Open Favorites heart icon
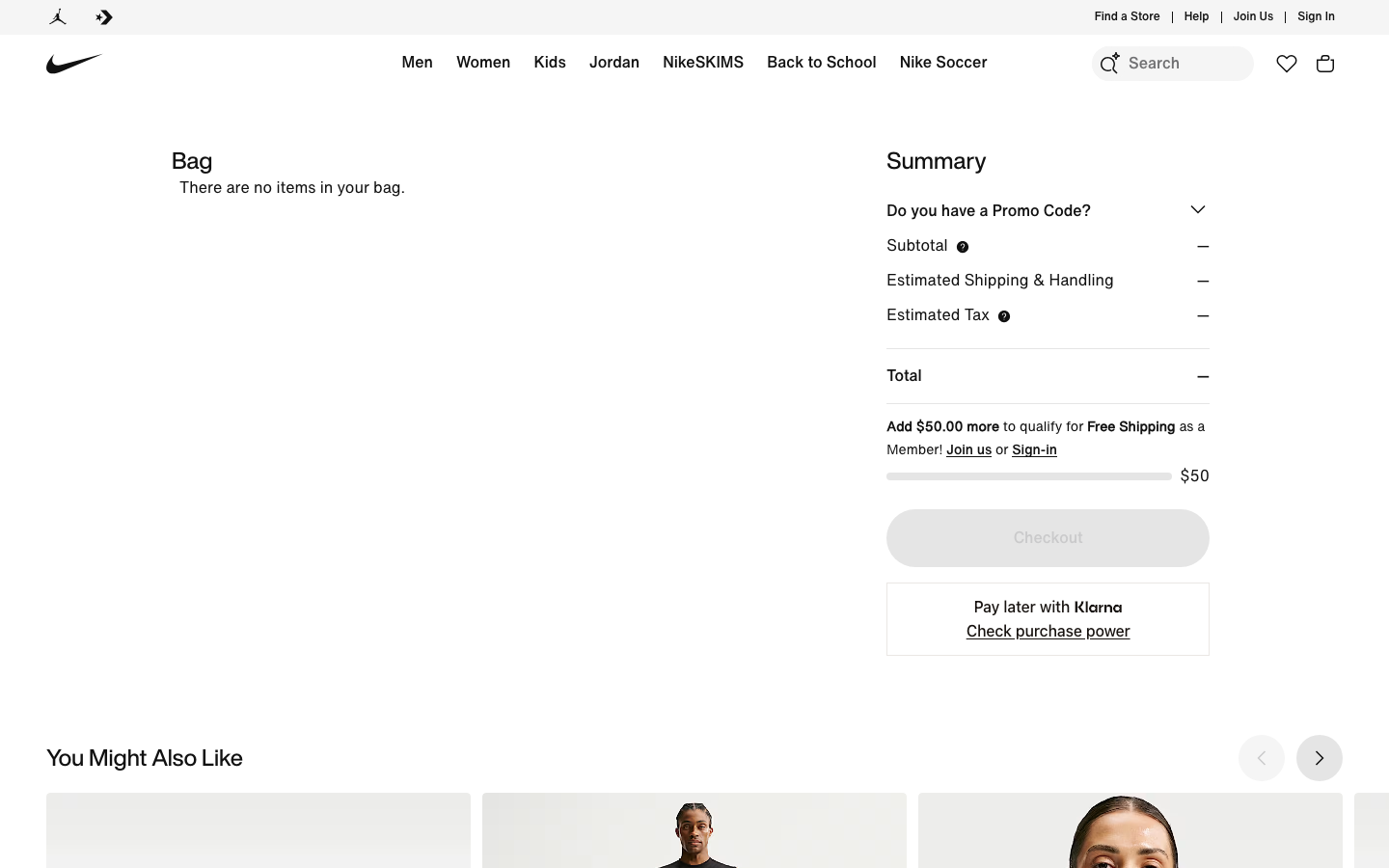The height and width of the screenshot is (868, 1389). pos(1287,64)
